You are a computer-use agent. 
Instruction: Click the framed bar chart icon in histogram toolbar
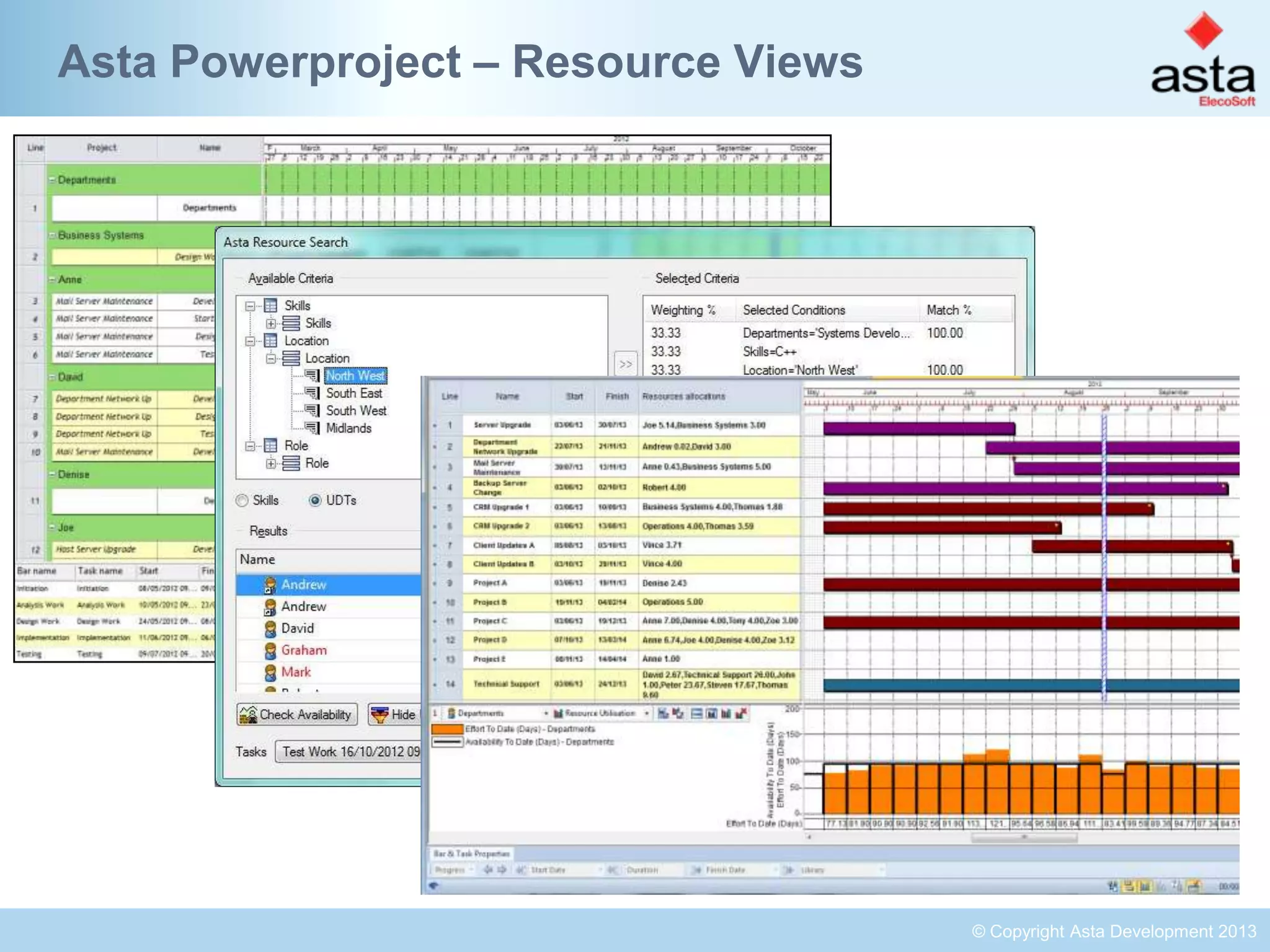point(711,713)
